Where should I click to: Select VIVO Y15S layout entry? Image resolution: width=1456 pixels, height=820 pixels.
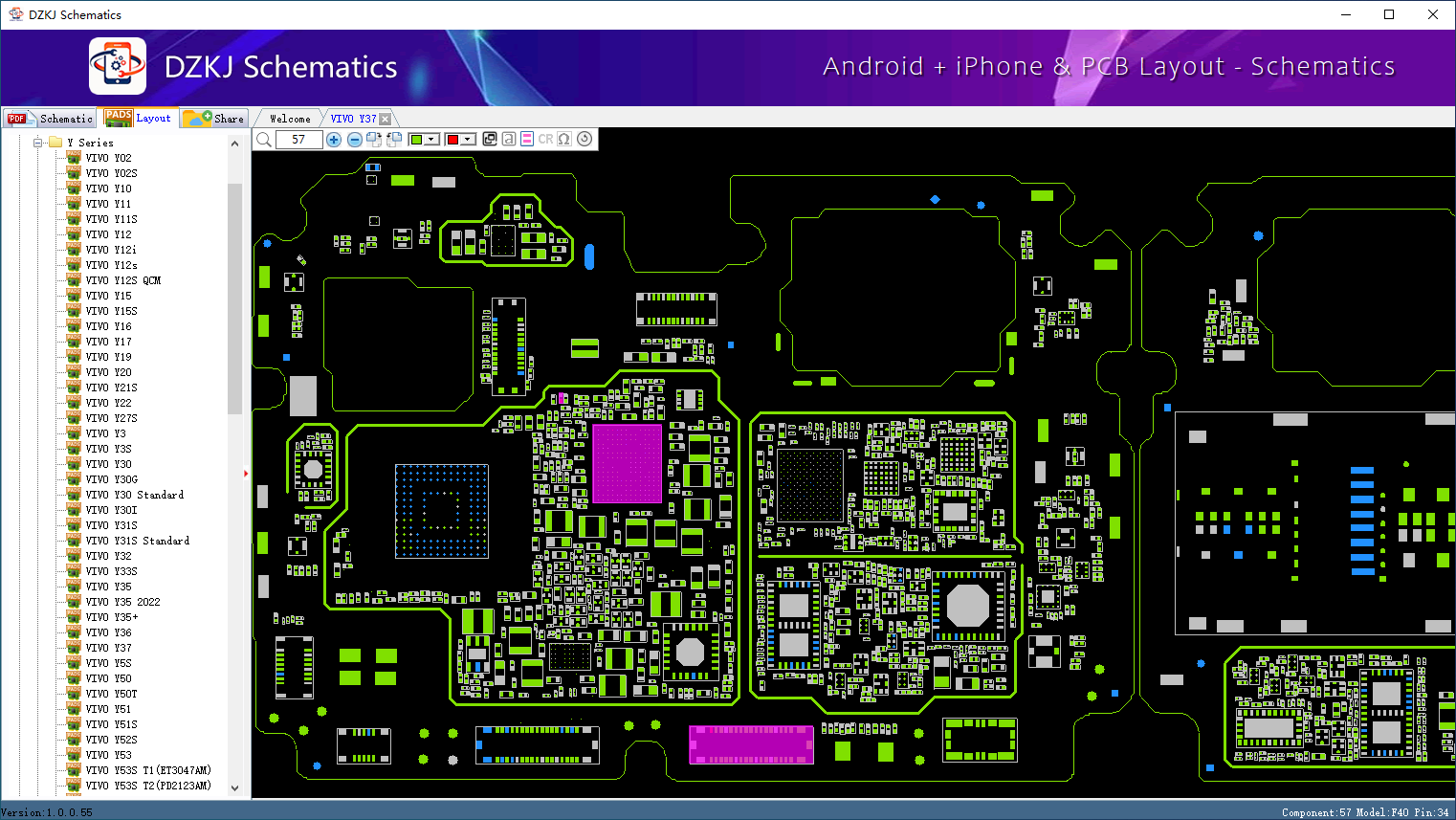[x=111, y=311]
